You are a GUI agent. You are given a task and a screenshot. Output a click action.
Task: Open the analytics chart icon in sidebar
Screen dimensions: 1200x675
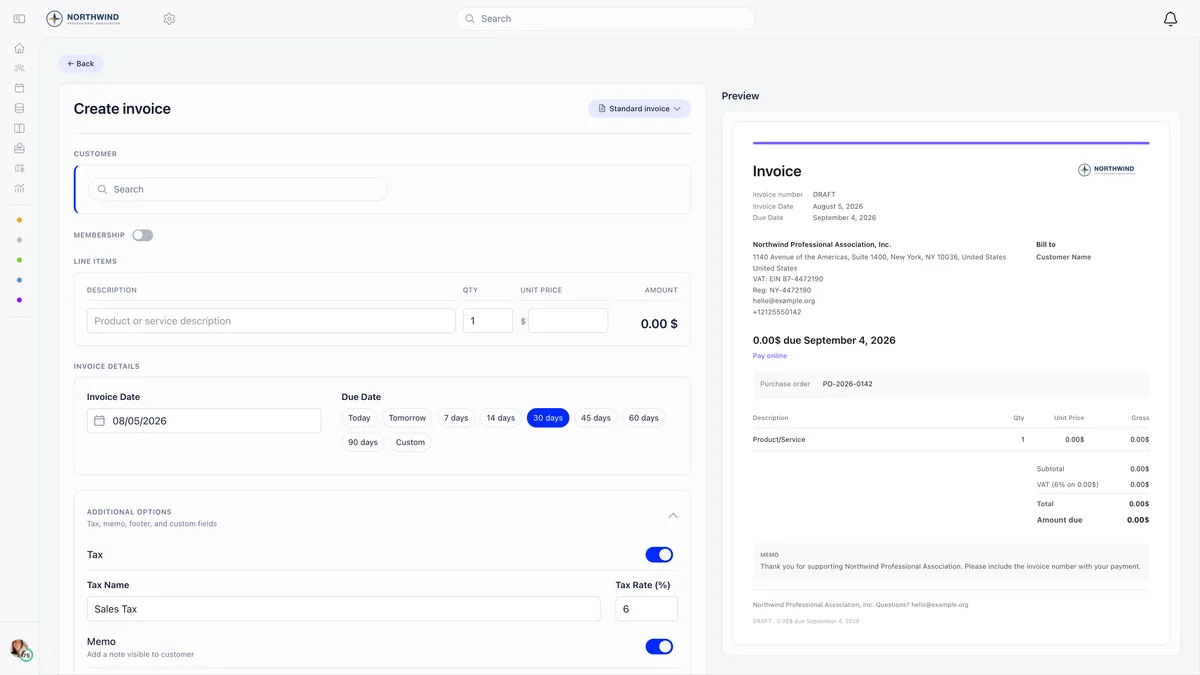pos(19,188)
